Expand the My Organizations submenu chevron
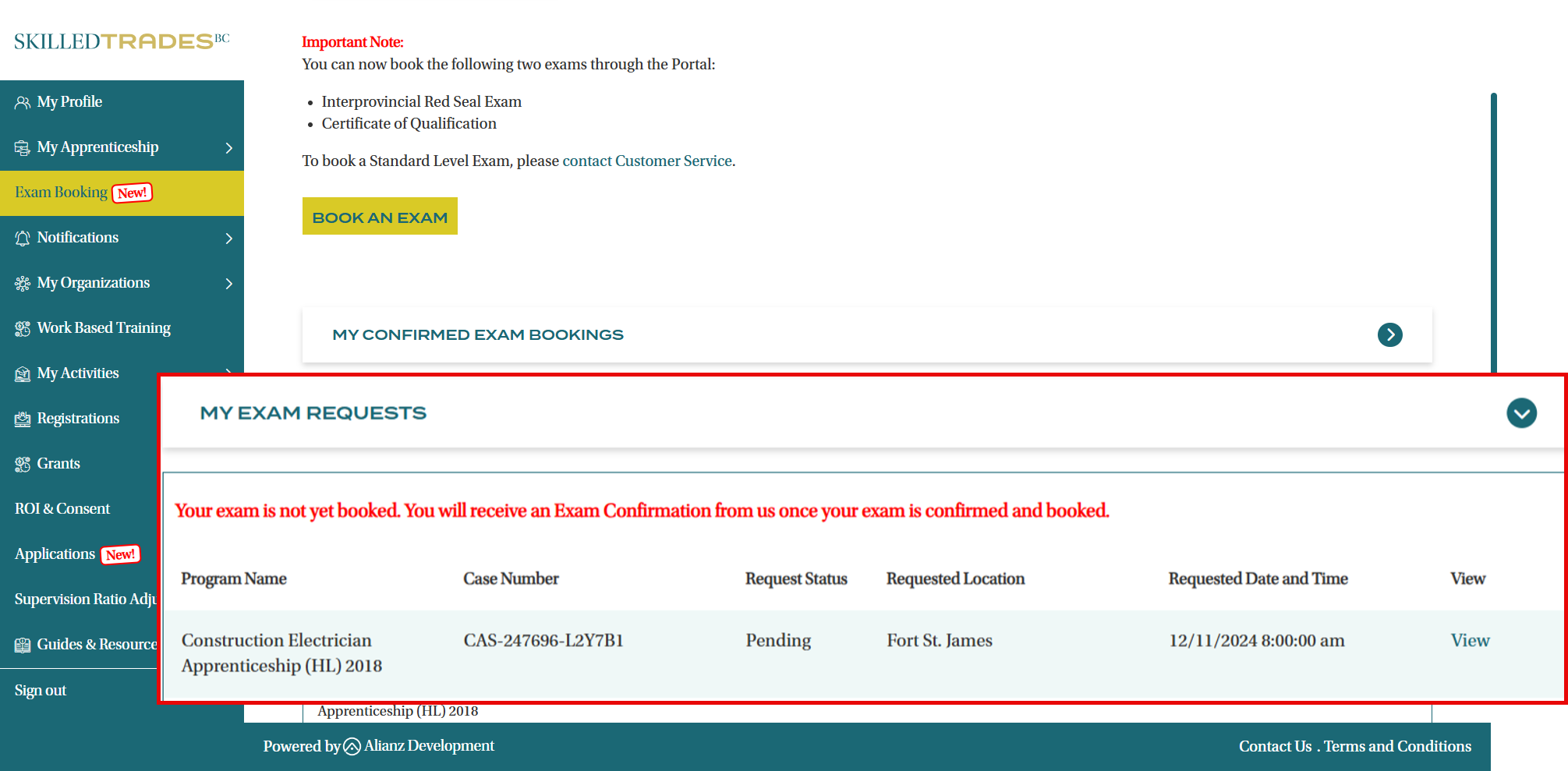Image resolution: width=1568 pixels, height=771 pixels. [228, 283]
